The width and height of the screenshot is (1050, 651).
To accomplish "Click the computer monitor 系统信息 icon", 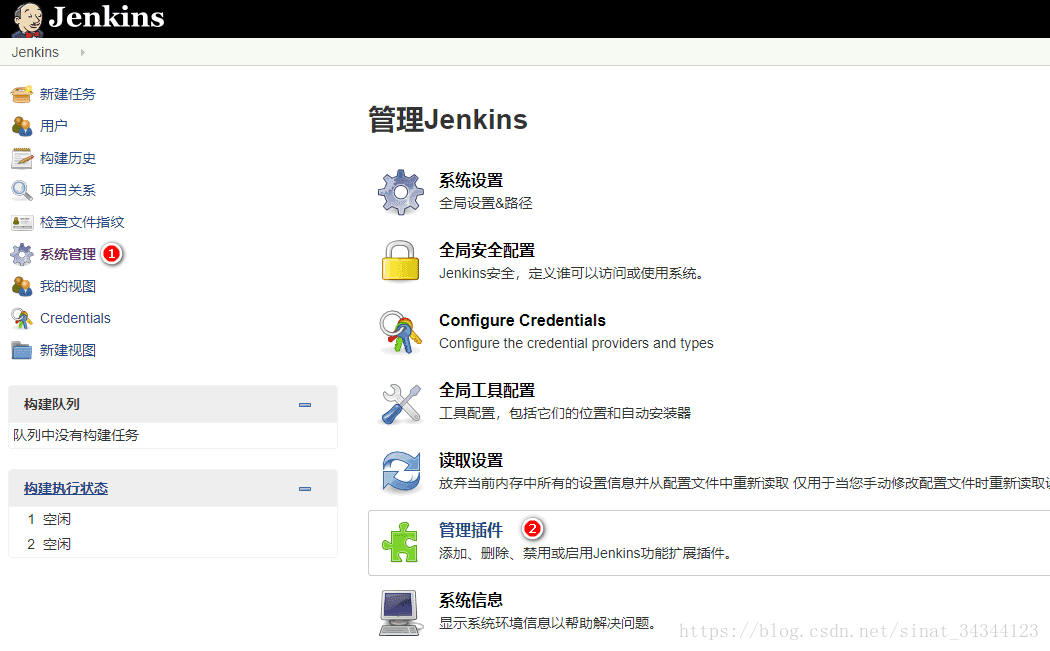I will coord(400,613).
